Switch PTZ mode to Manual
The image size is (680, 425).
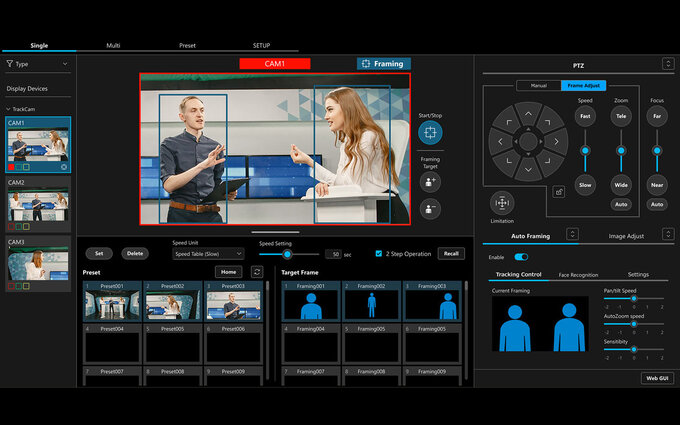539,85
